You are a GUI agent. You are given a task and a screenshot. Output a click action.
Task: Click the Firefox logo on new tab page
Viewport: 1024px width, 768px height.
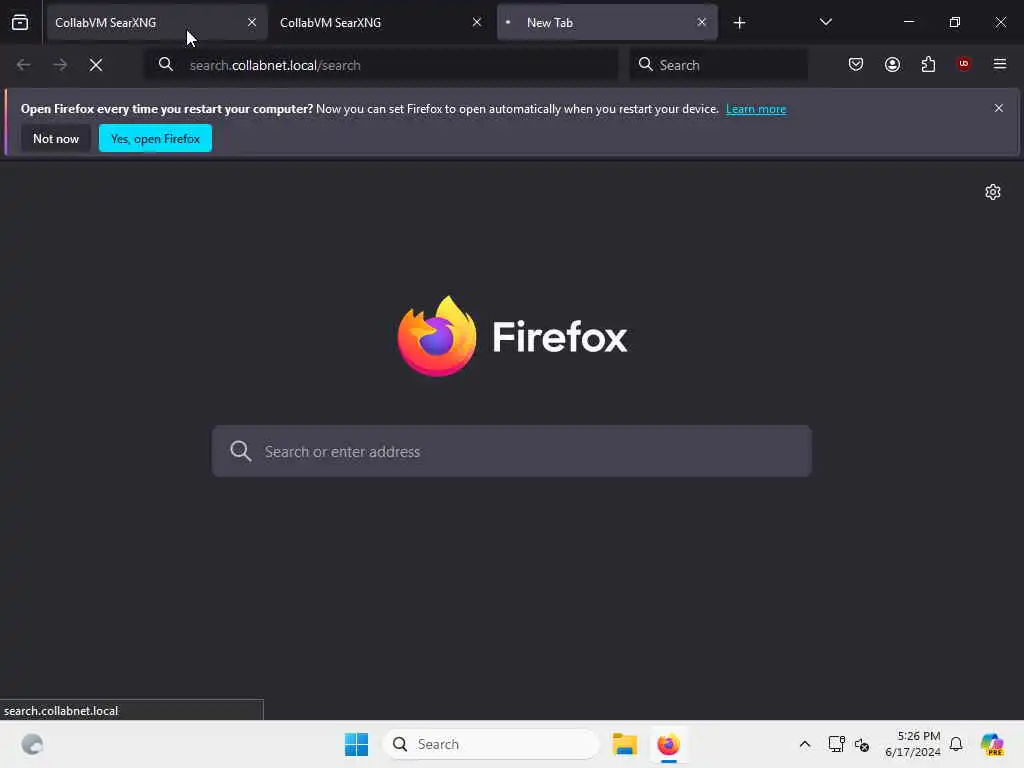(513, 336)
